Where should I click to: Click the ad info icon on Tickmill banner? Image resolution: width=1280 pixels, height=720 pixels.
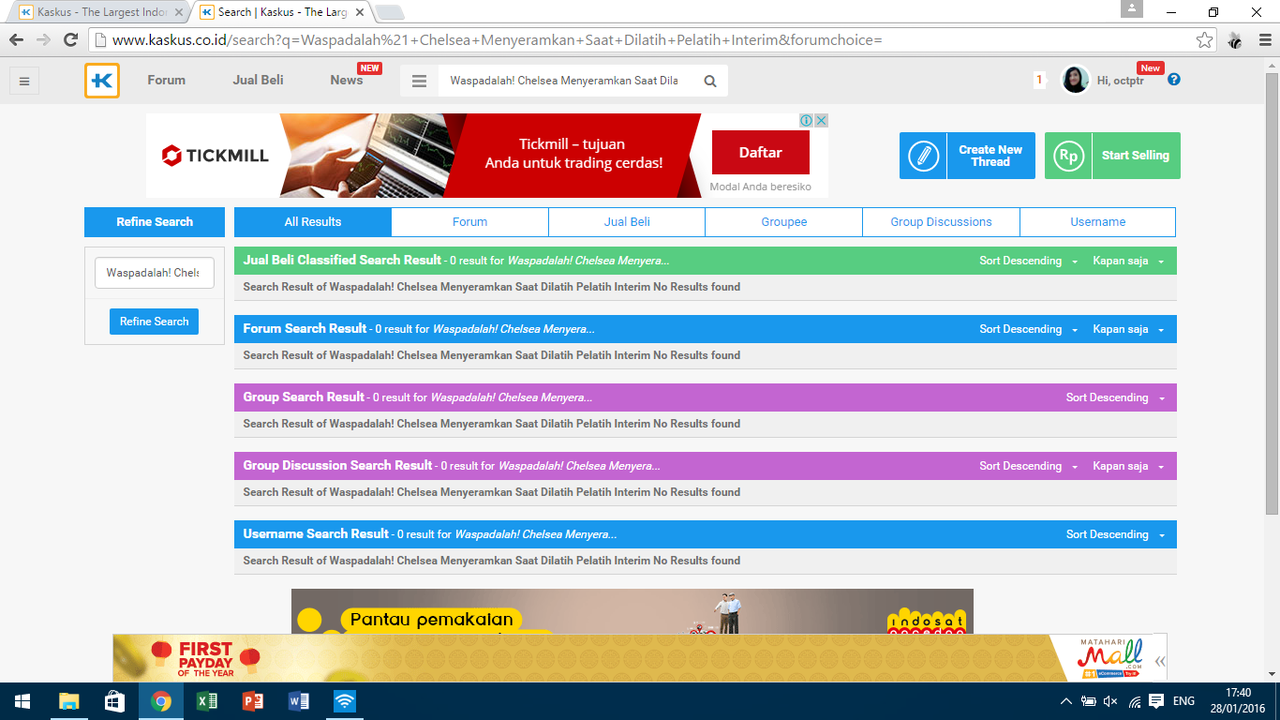click(806, 120)
